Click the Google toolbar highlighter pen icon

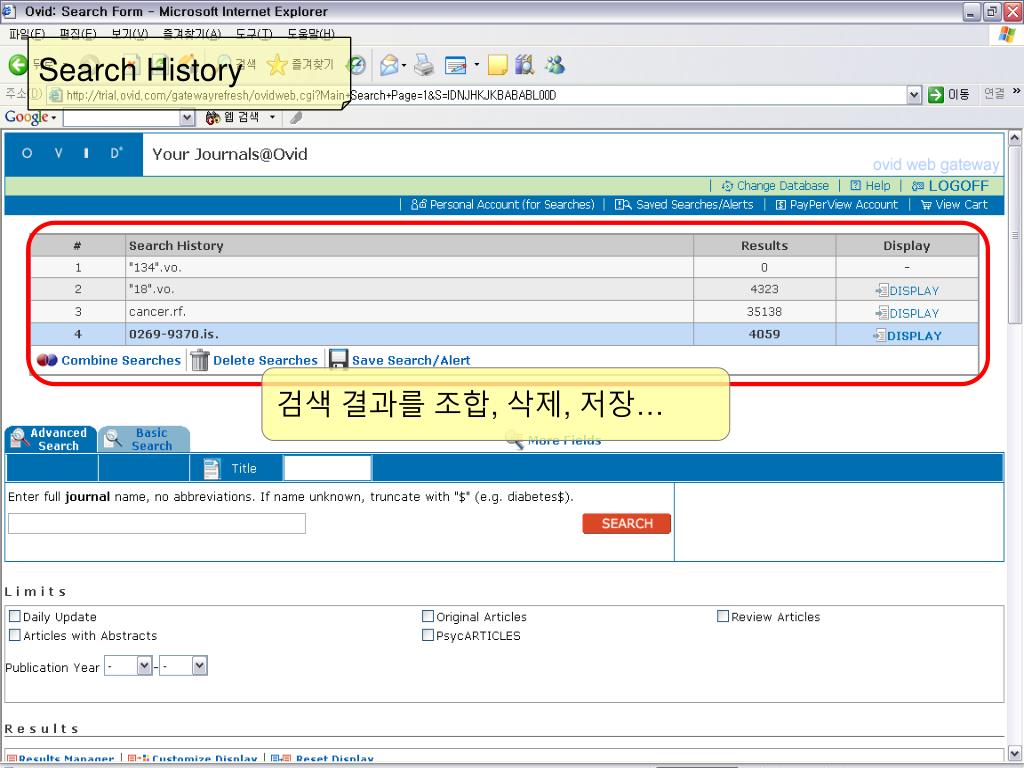point(296,118)
